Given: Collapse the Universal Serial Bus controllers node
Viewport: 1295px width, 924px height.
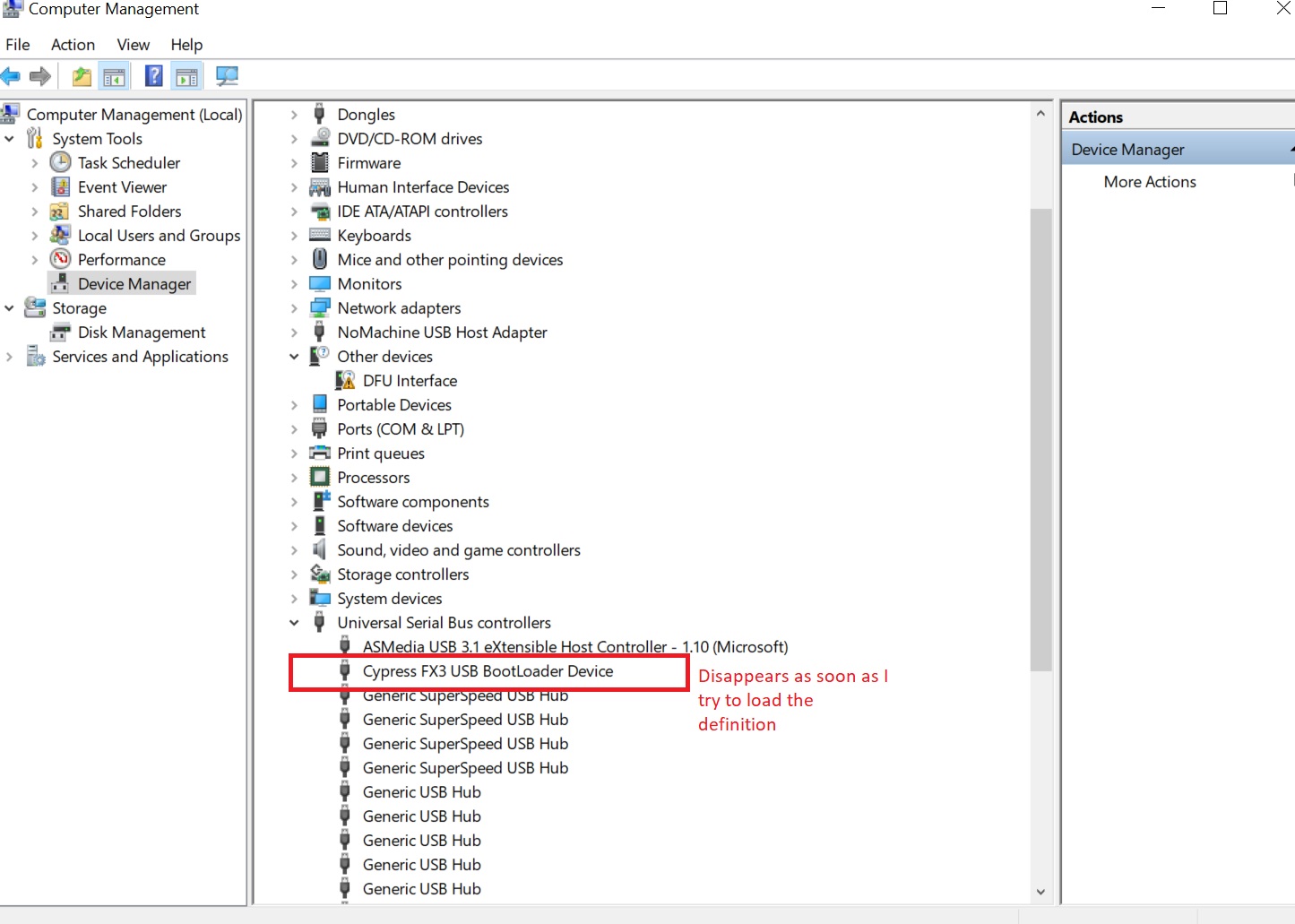Looking at the screenshot, I should 294,623.
